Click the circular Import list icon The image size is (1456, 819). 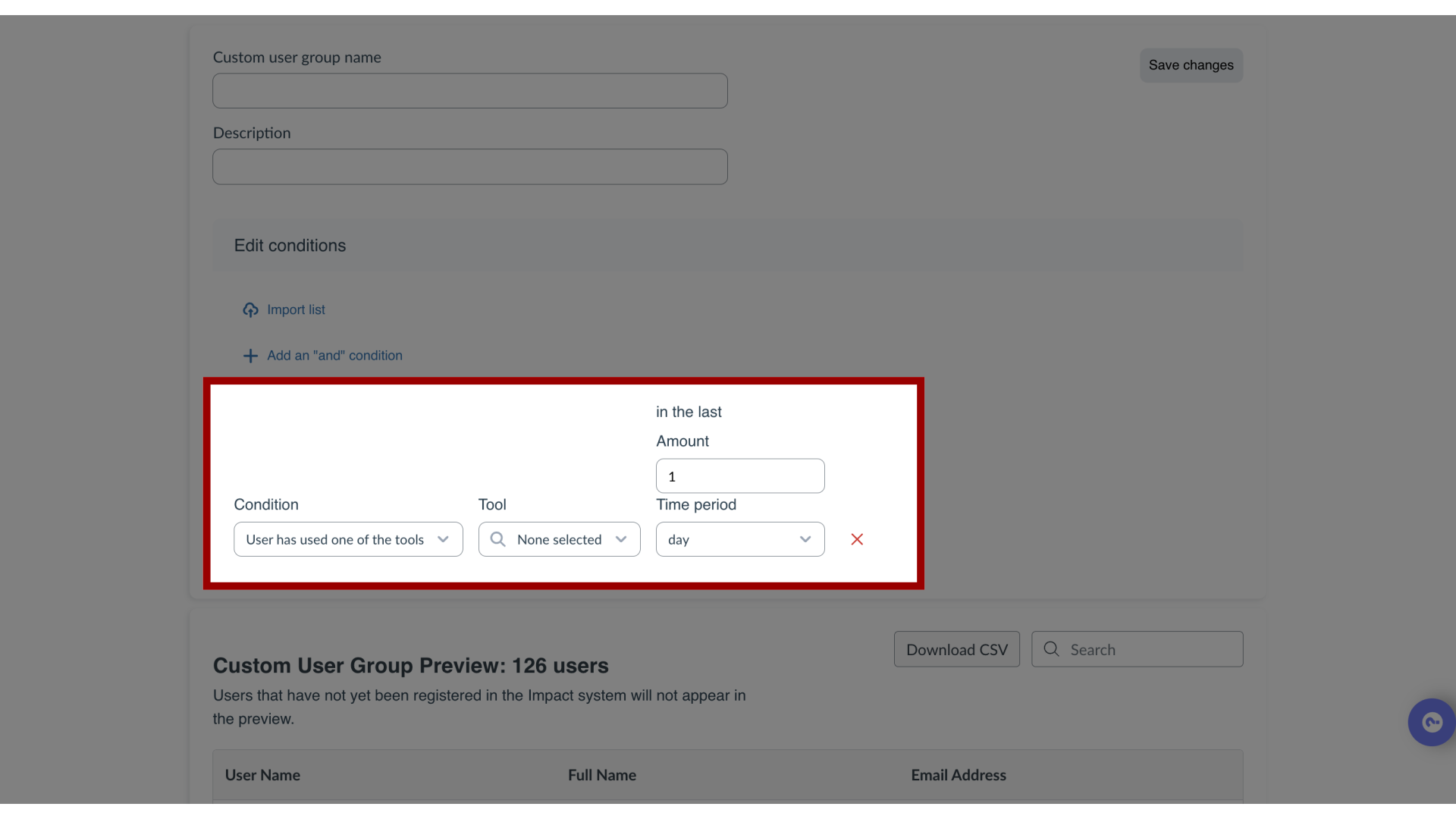tap(250, 309)
